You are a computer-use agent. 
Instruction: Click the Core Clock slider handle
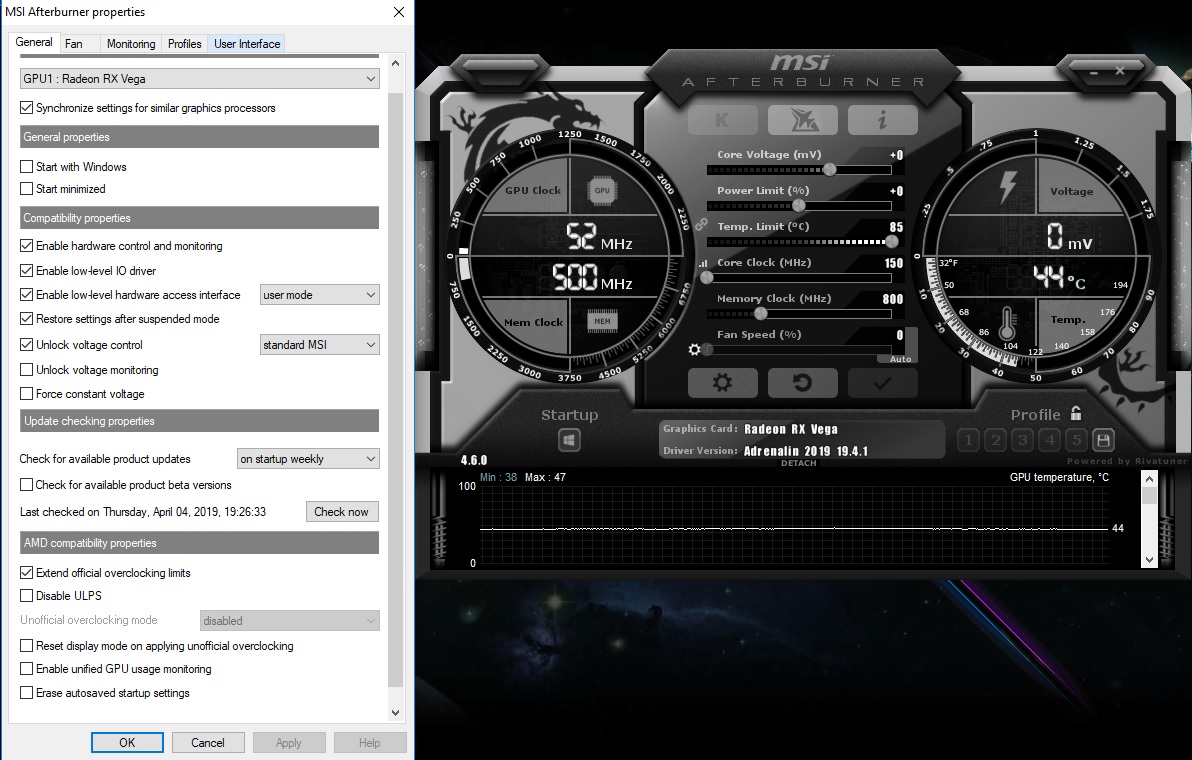pyautogui.click(x=707, y=278)
